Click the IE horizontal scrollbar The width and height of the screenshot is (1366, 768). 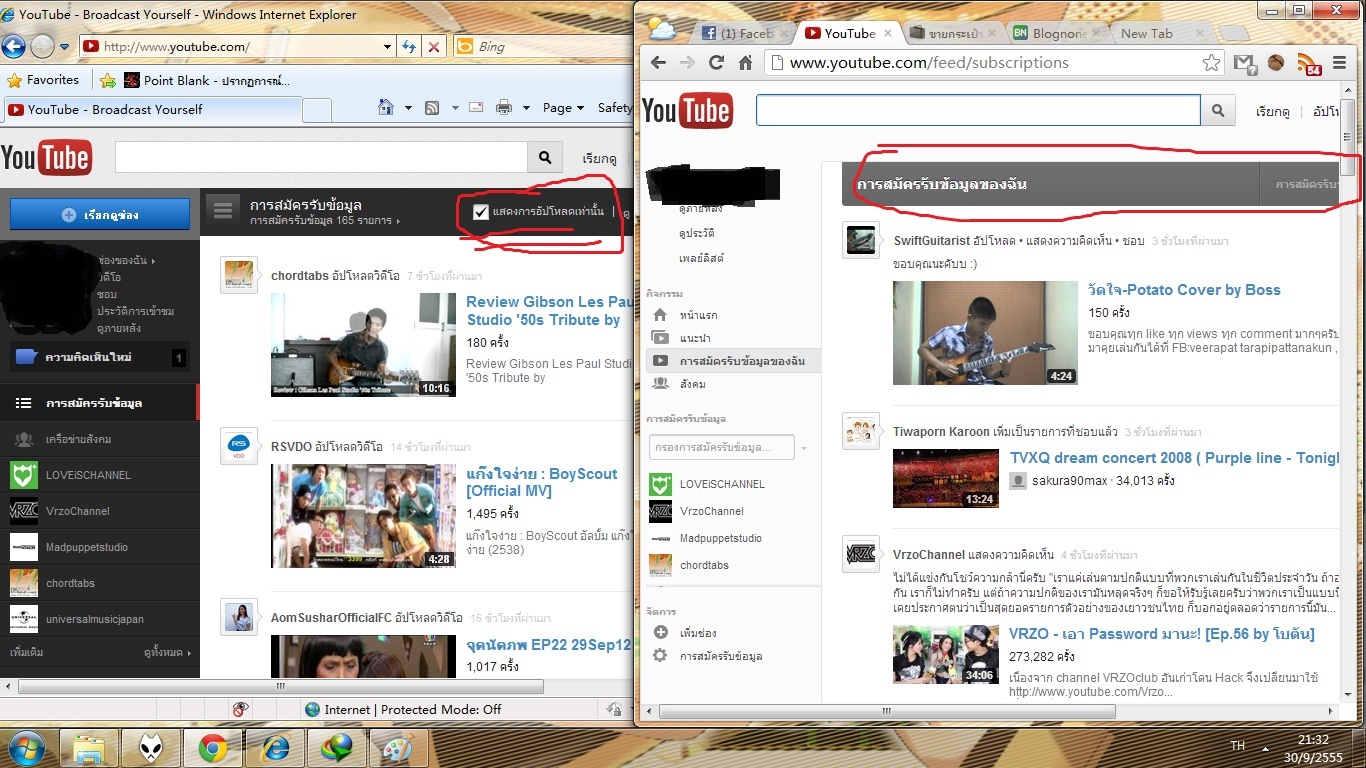281,687
